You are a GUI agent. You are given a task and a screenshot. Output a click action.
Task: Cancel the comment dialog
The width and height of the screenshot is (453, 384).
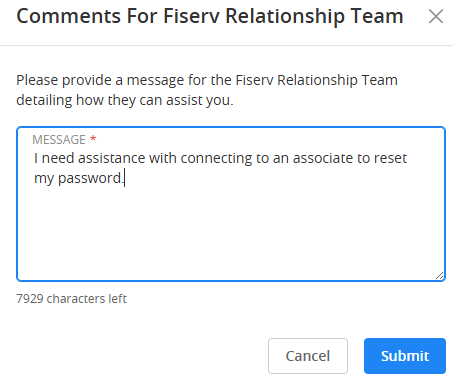click(x=308, y=356)
